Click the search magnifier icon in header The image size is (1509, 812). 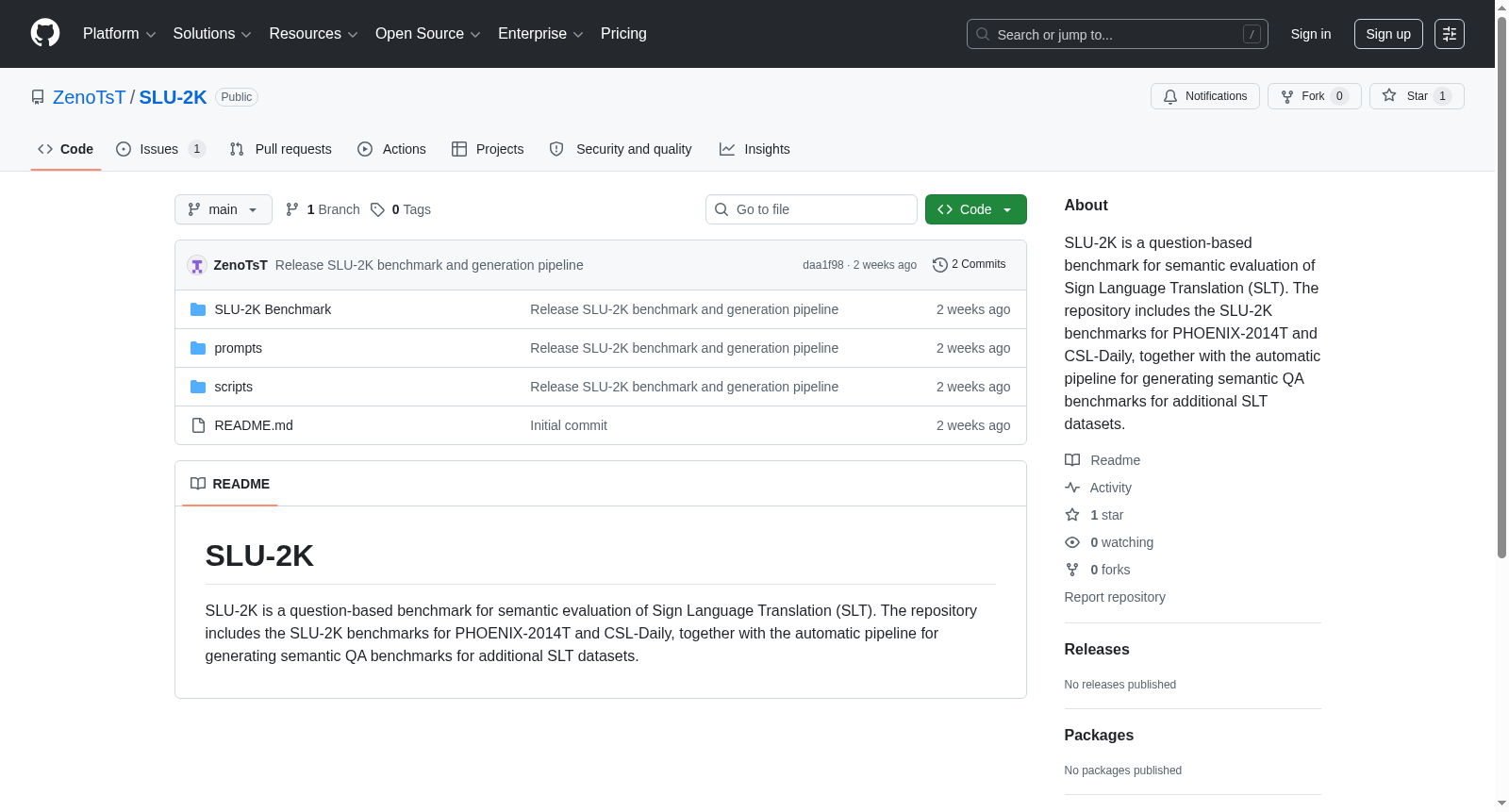click(x=983, y=34)
